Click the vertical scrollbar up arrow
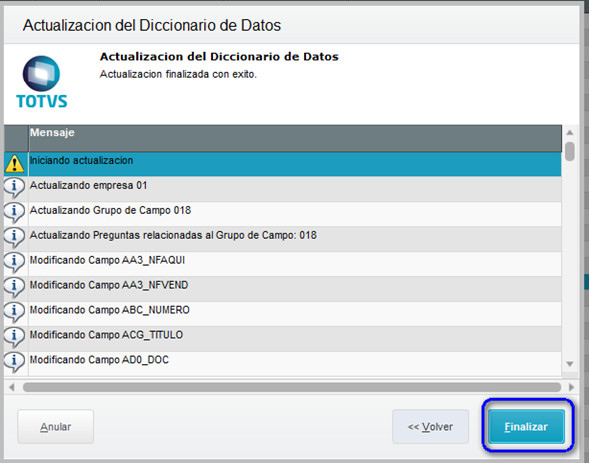Viewport: 589px width, 463px height. click(x=570, y=132)
